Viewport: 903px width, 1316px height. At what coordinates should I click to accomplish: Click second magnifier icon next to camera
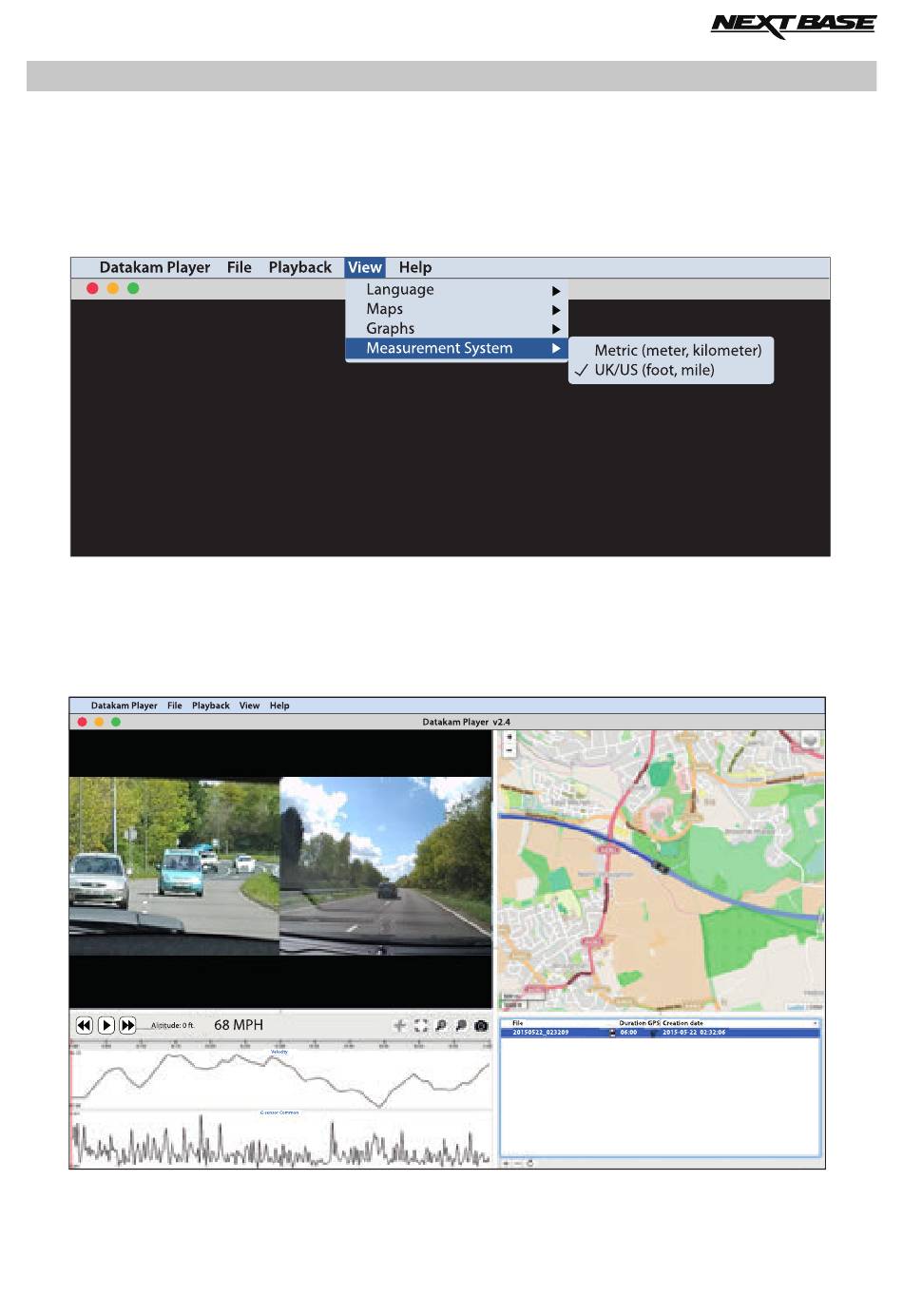click(461, 1025)
